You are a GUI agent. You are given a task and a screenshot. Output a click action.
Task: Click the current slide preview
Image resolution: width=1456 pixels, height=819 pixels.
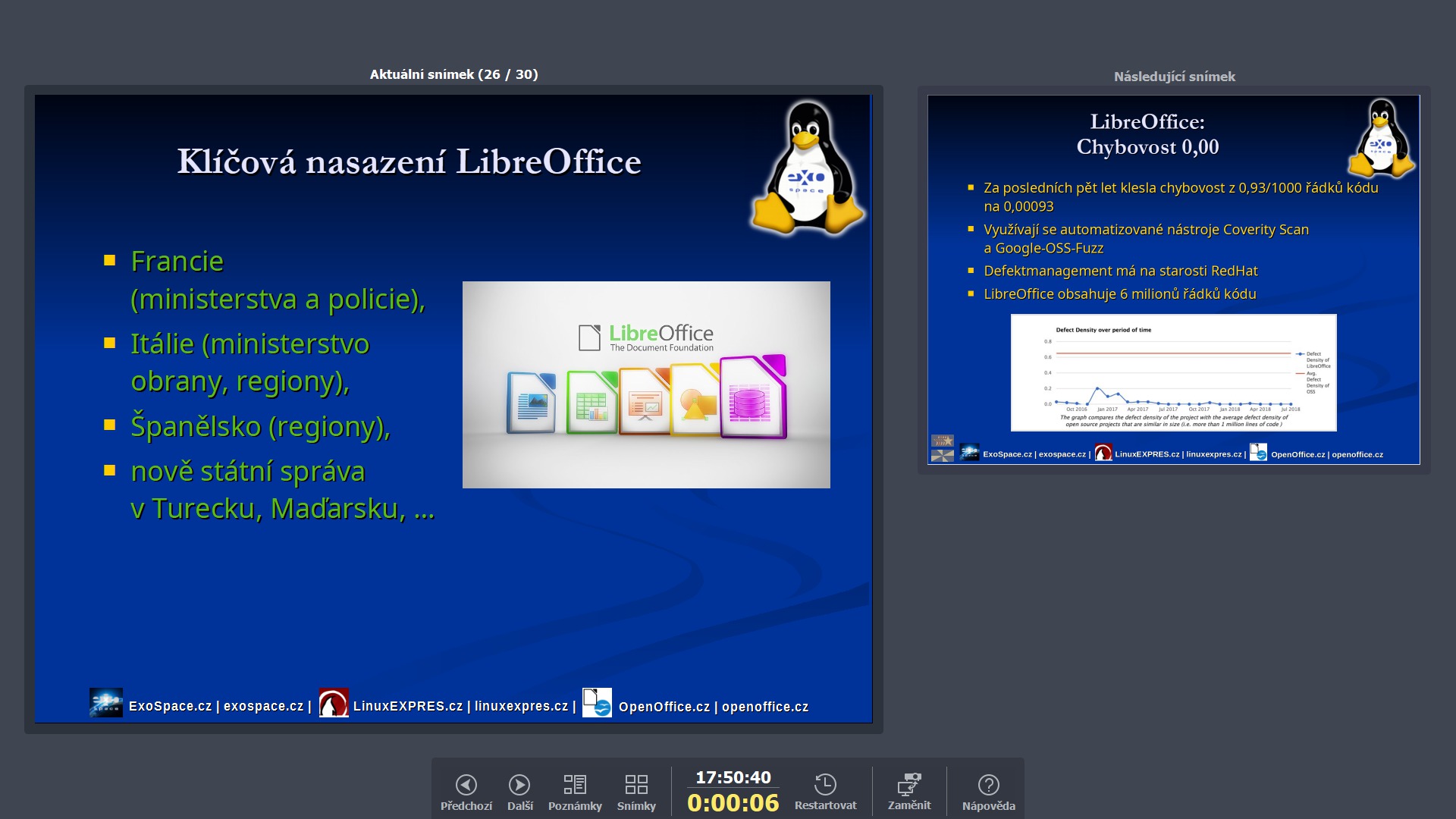tap(453, 409)
